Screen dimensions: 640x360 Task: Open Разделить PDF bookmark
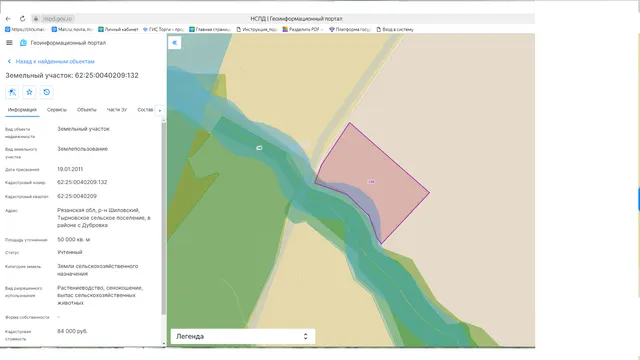pyautogui.click(x=303, y=29)
